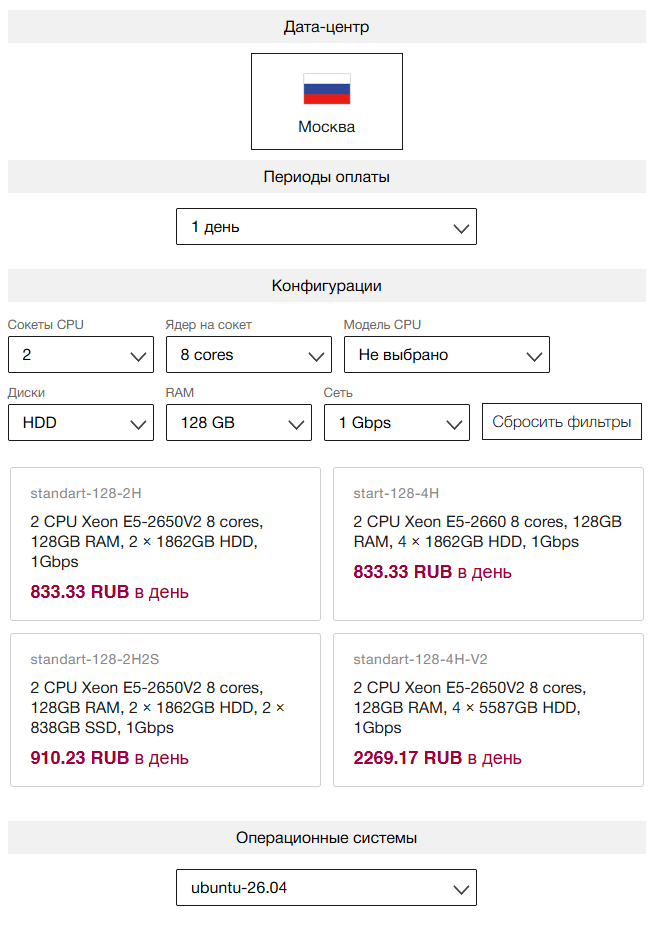Click the 2269.17 RUB в день price
The height and width of the screenshot is (952, 654).
437,758
